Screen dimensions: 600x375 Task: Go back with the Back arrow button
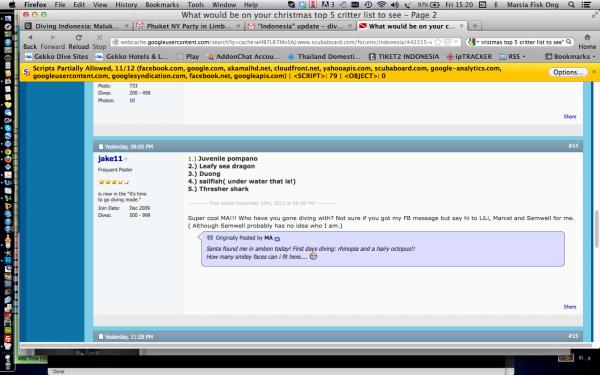pos(29,38)
